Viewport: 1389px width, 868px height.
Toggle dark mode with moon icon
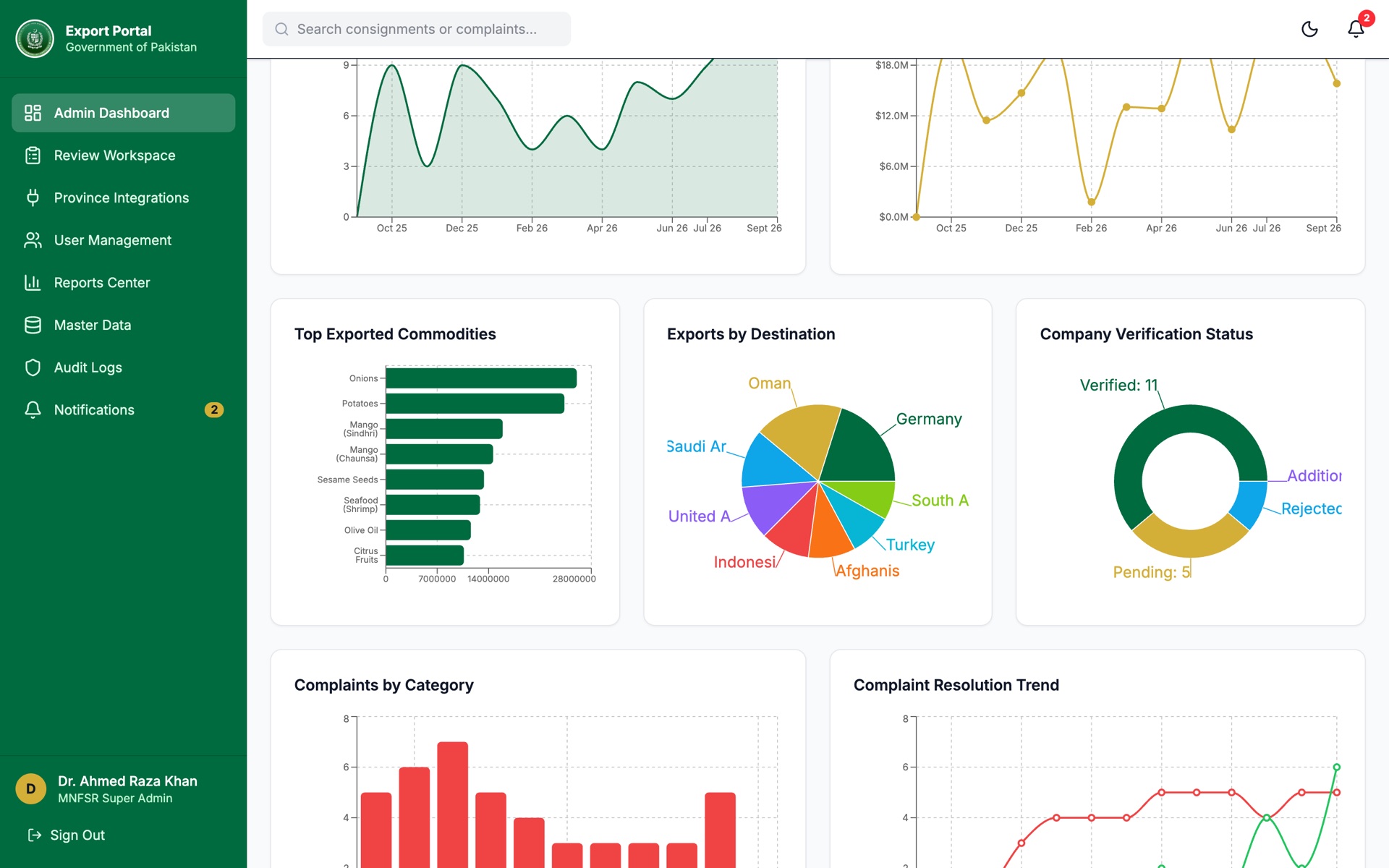click(1309, 29)
